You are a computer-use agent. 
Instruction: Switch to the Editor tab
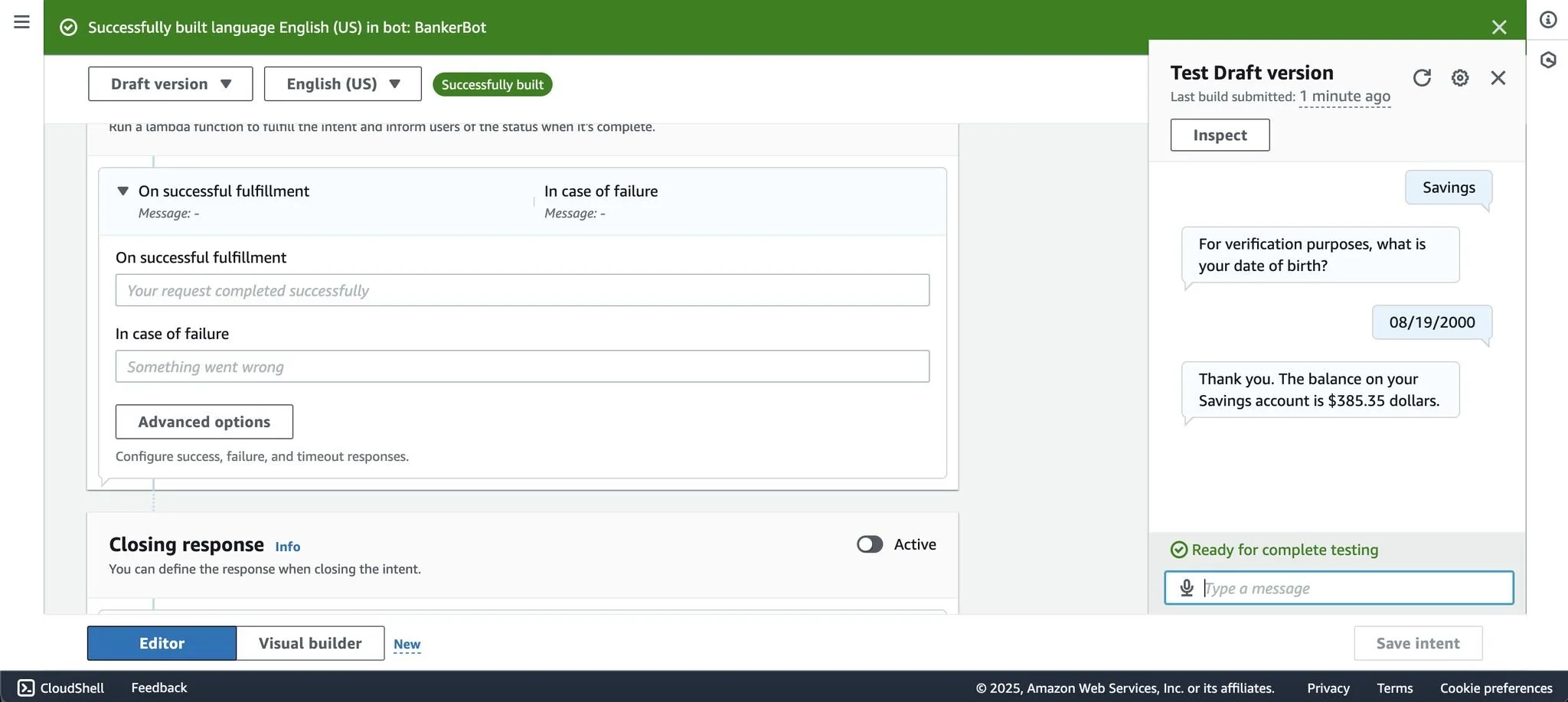point(162,643)
